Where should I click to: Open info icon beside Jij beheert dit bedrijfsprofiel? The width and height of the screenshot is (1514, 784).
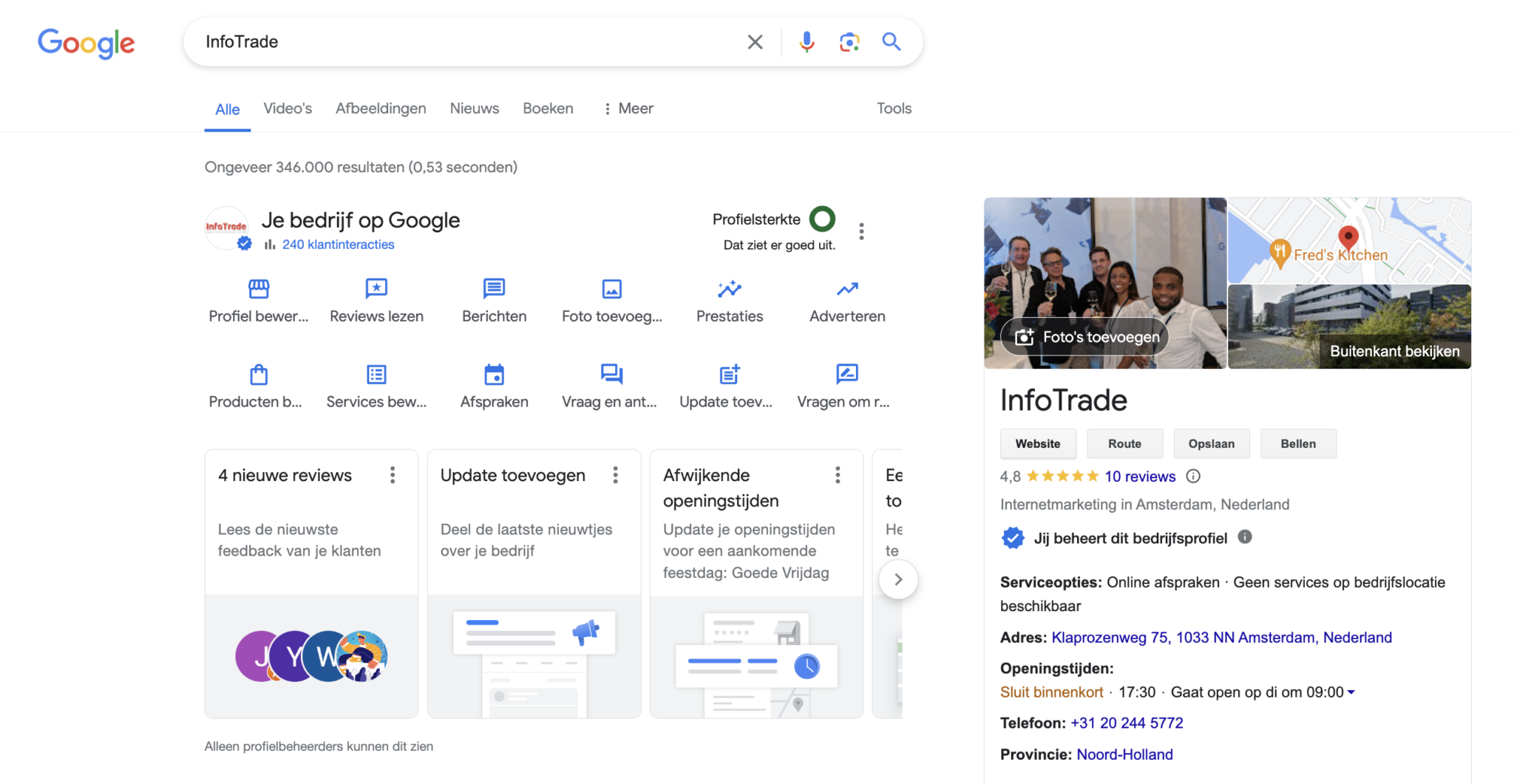pyautogui.click(x=1245, y=537)
